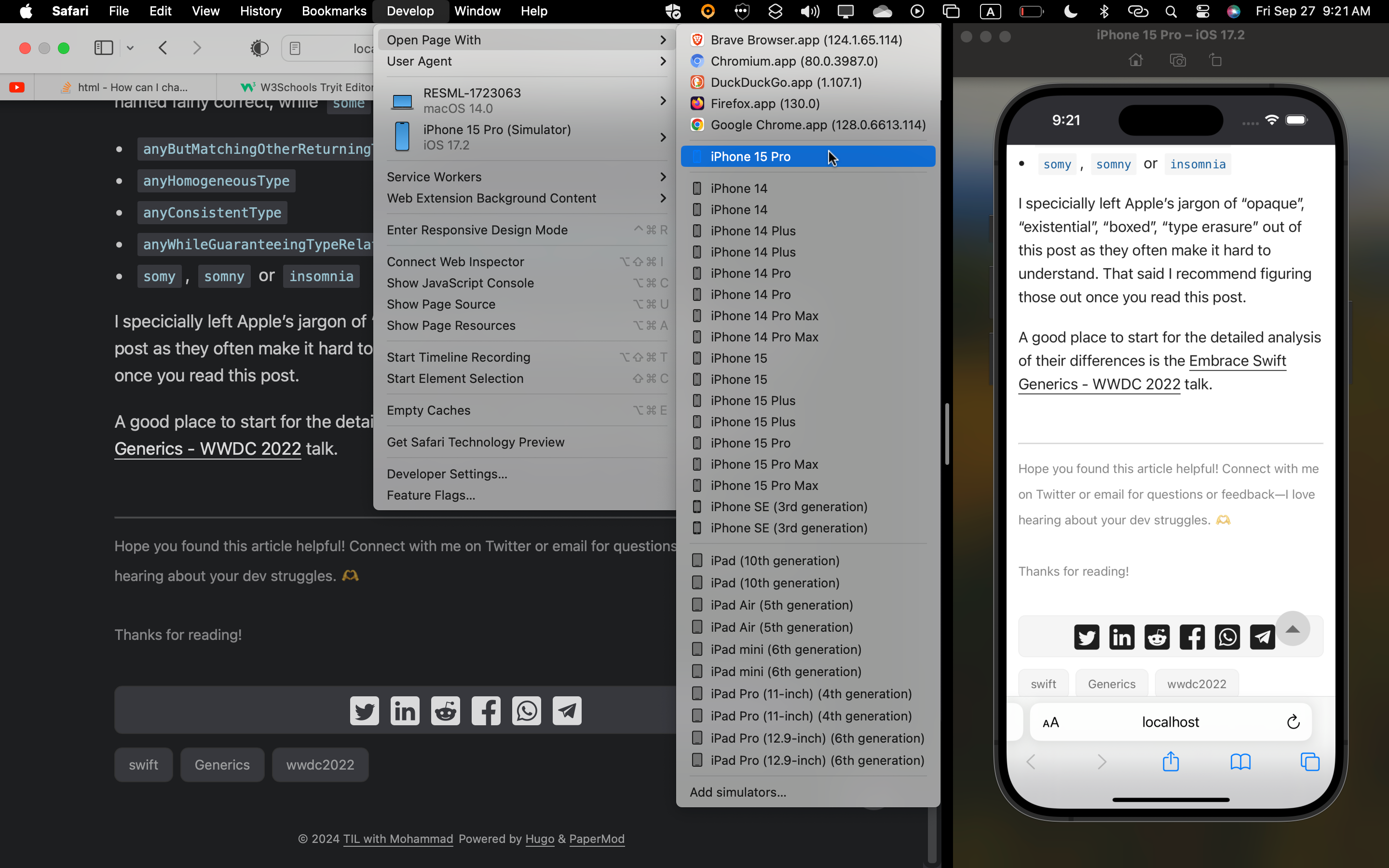Click the Reddit share icon in Safari page

point(446,711)
